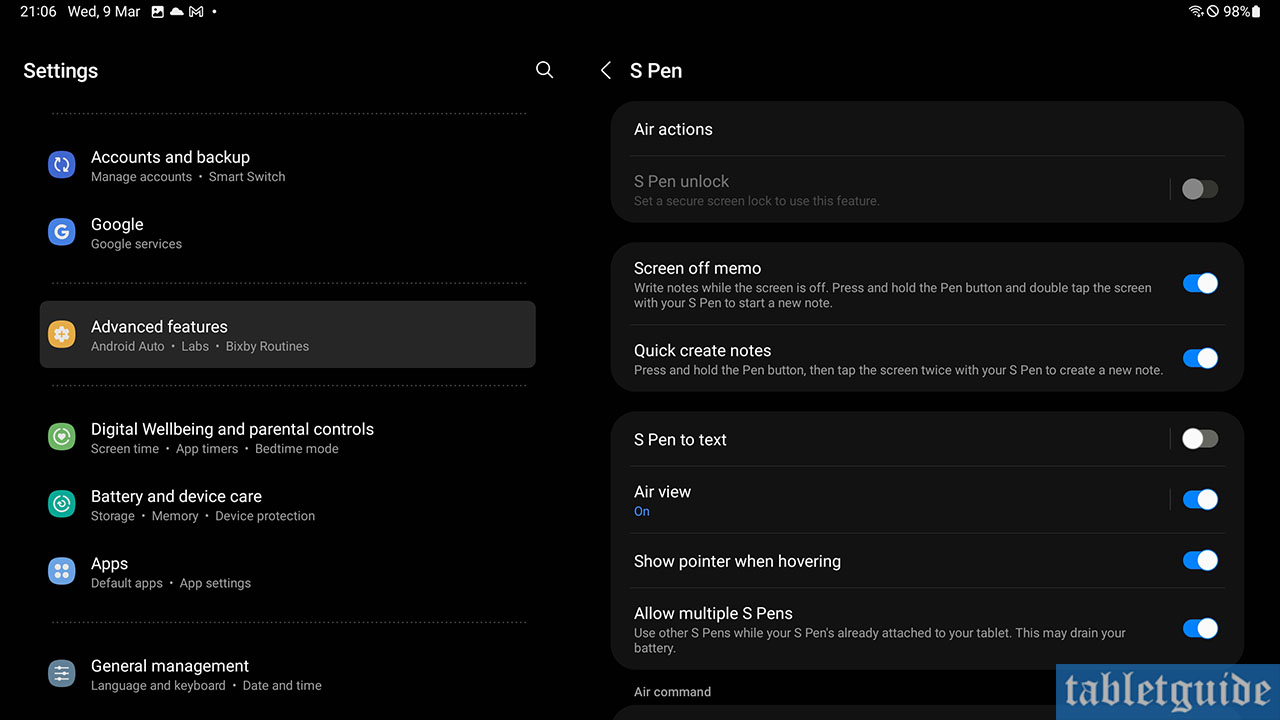This screenshot has height=720, width=1280.
Task: Disable Quick create notes switch
Action: pos(1199,358)
